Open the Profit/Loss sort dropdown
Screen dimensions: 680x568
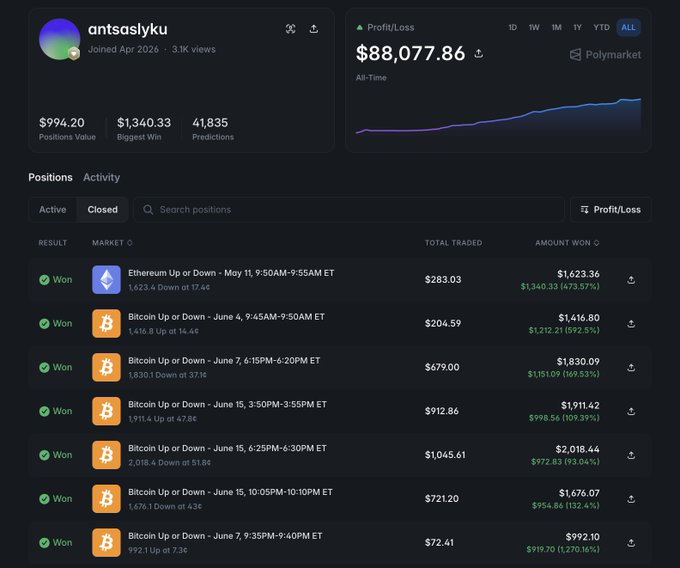[610, 209]
